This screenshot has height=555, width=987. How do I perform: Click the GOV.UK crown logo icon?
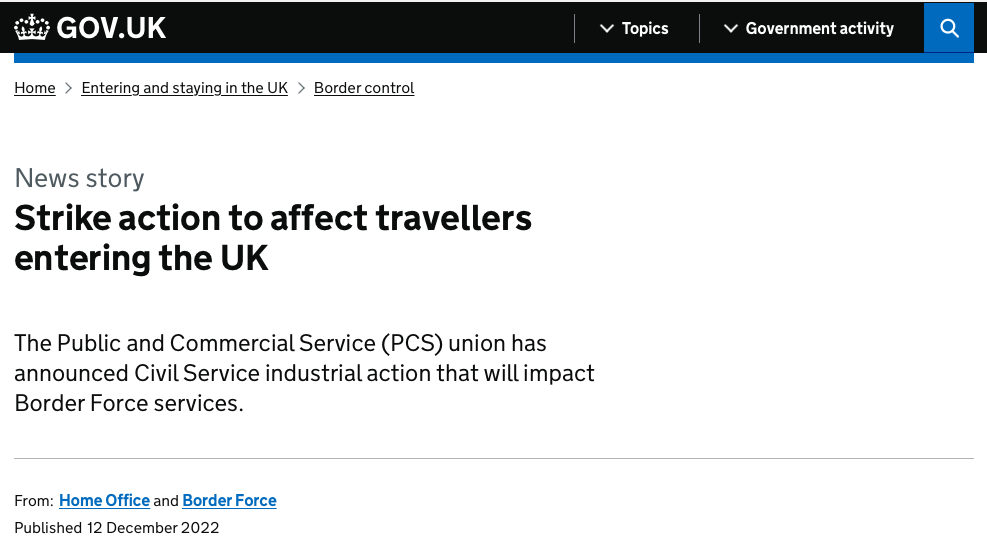click(x=31, y=28)
